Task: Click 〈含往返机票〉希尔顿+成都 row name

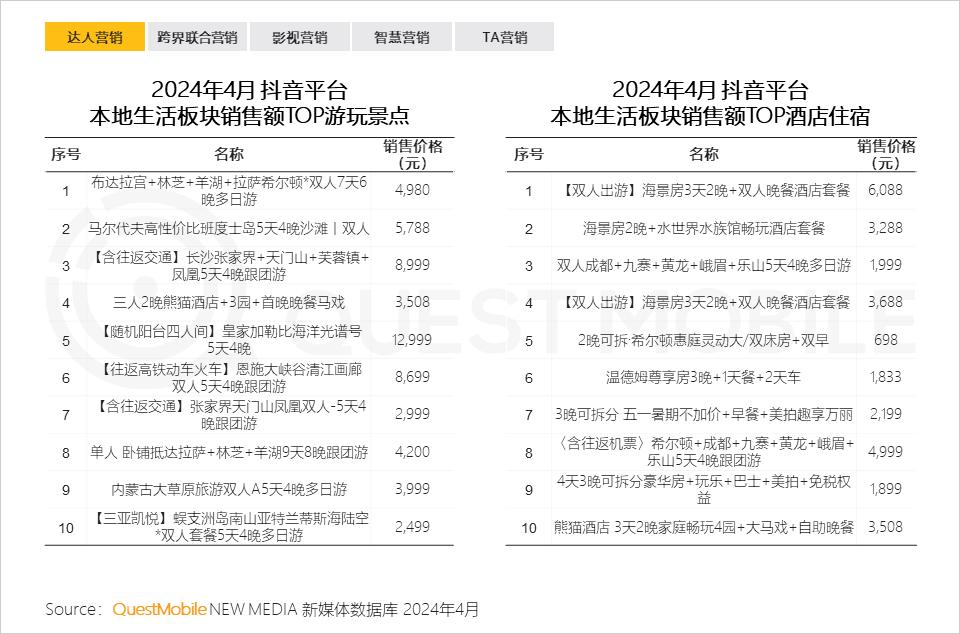Action: [x=704, y=452]
